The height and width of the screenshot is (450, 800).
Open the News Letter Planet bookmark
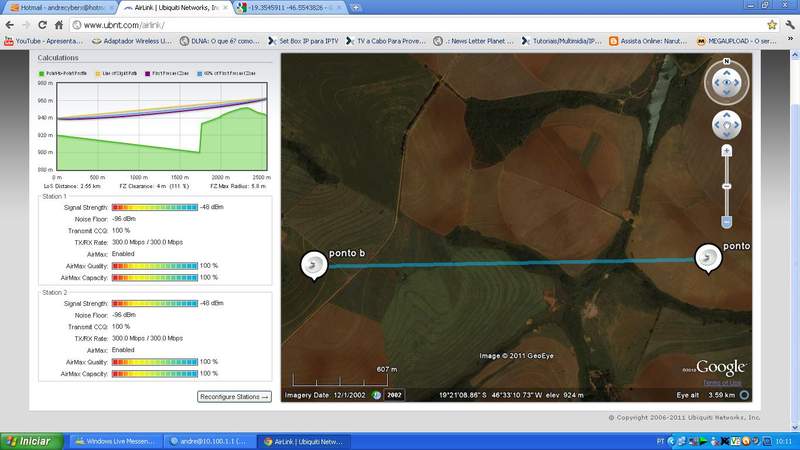coord(473,41)
